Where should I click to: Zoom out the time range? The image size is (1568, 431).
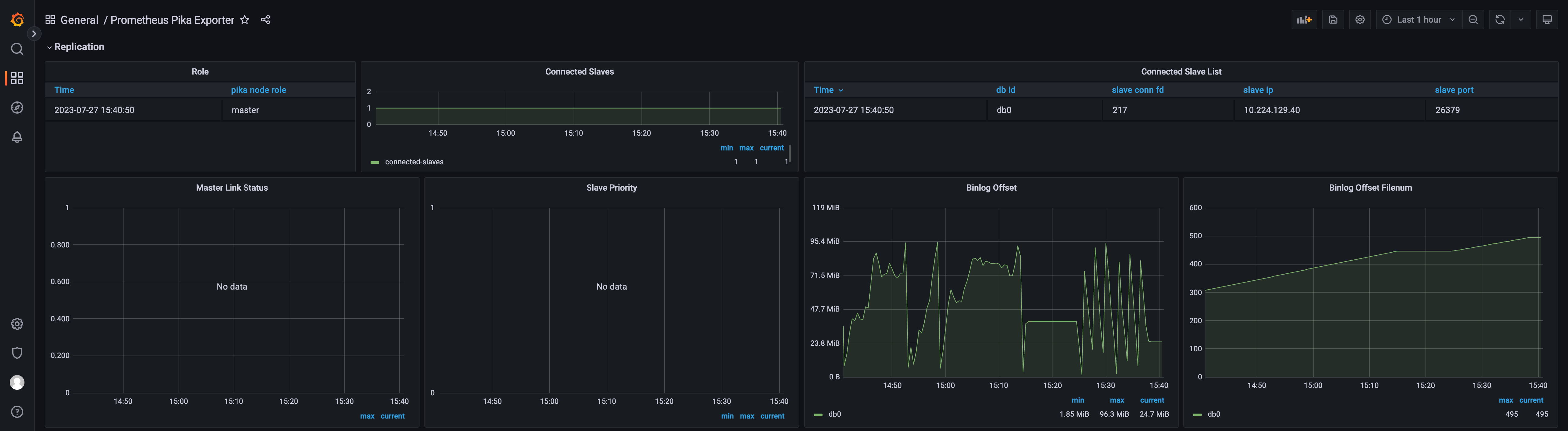click(x=1473, y=20)
